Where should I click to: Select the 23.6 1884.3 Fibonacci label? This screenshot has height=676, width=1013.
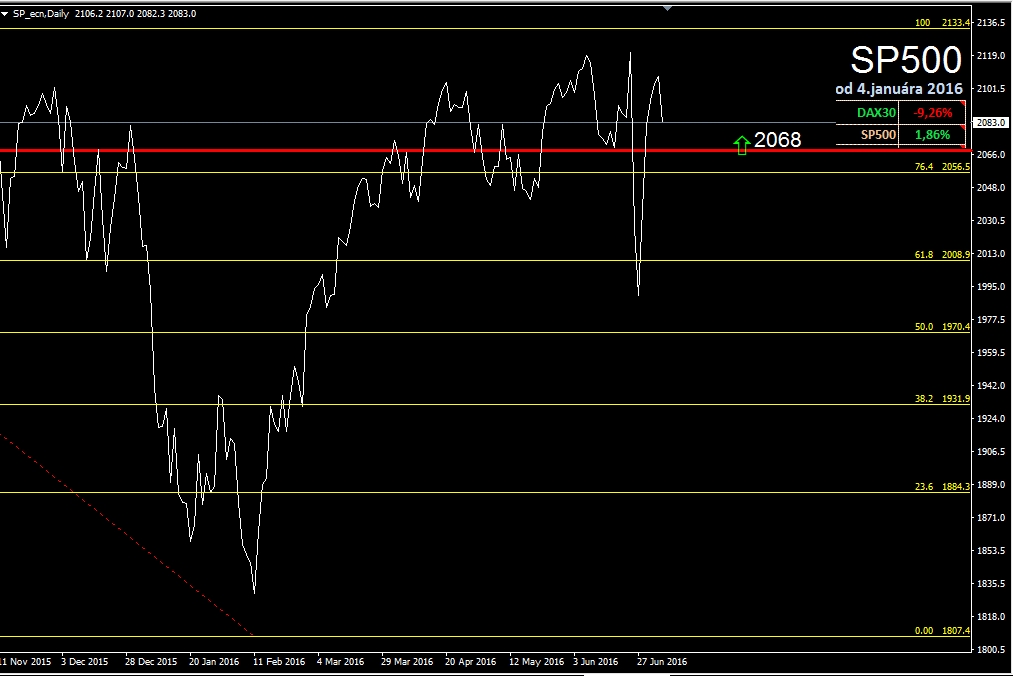(x=943, y=487)
